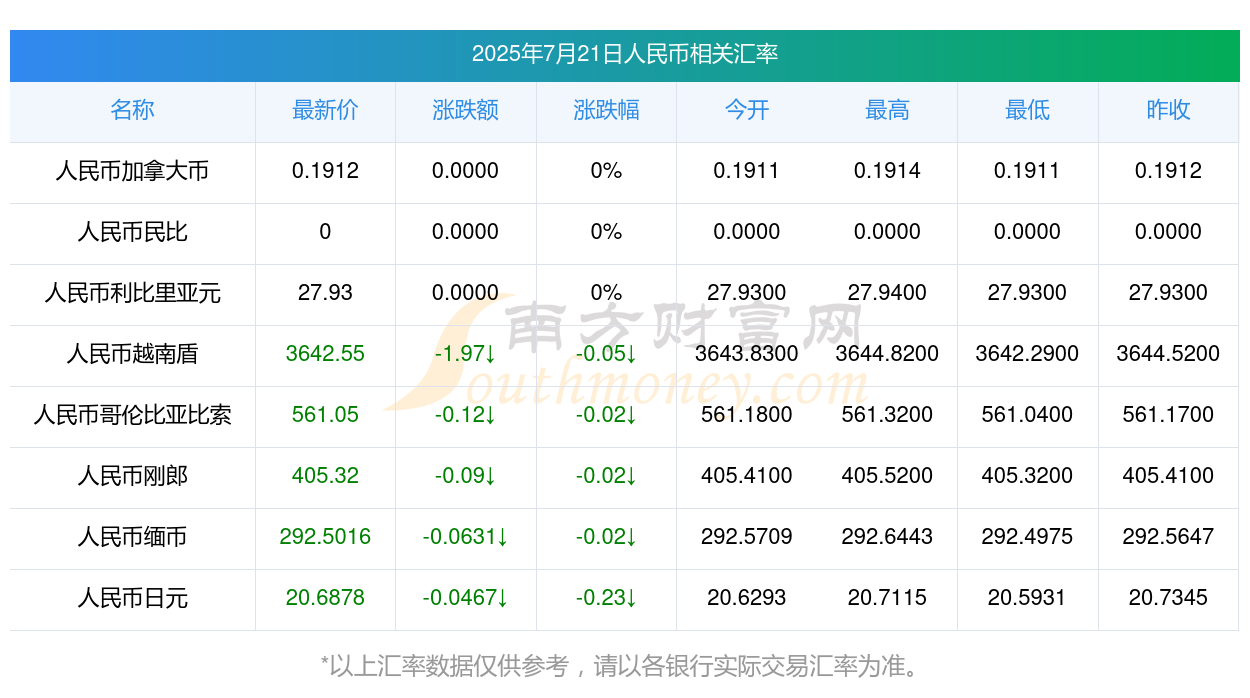
Task: Click 最新价 '0.1912' for 人民币加拿大币
Action: (325, 171)
